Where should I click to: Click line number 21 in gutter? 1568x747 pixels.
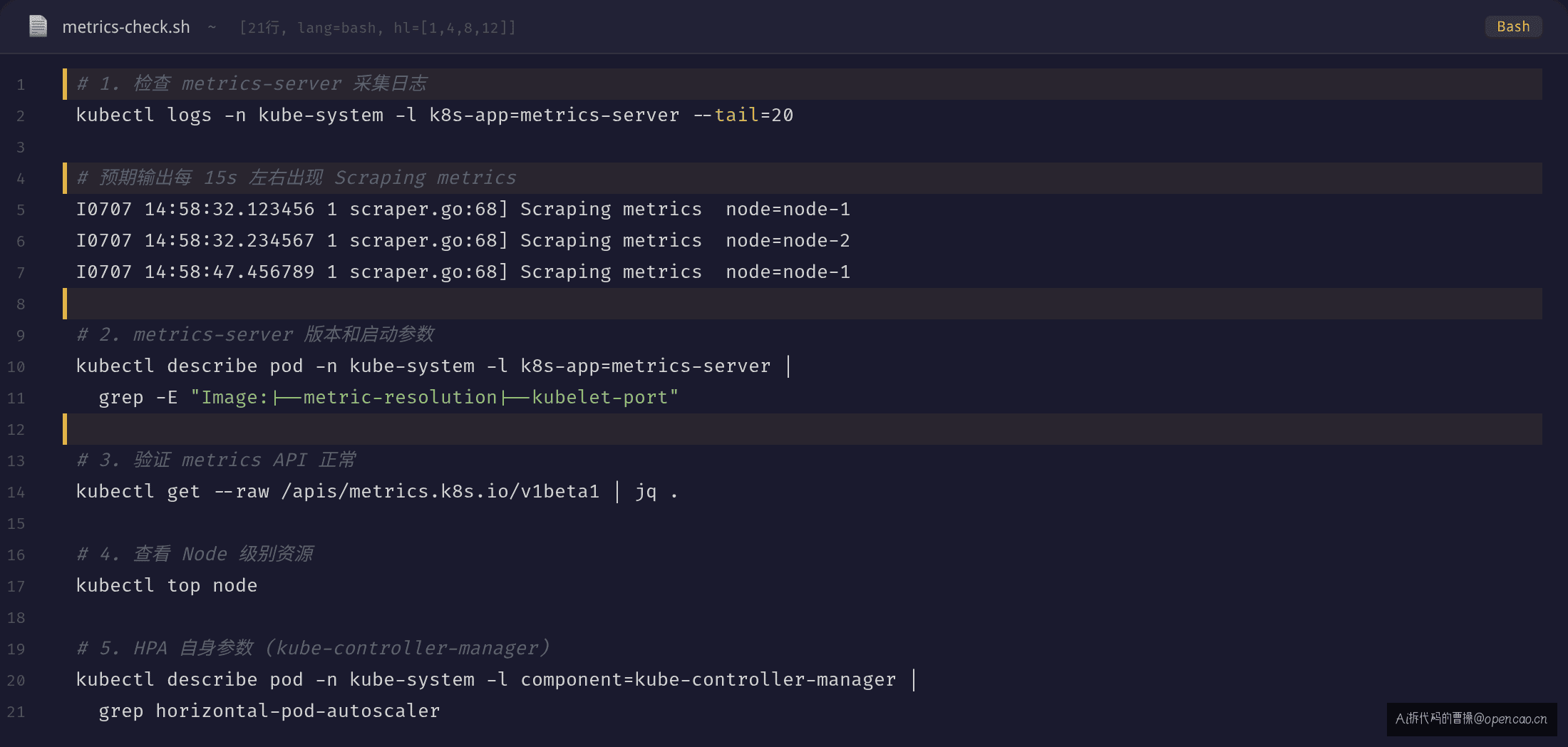[x=16, y=712]
